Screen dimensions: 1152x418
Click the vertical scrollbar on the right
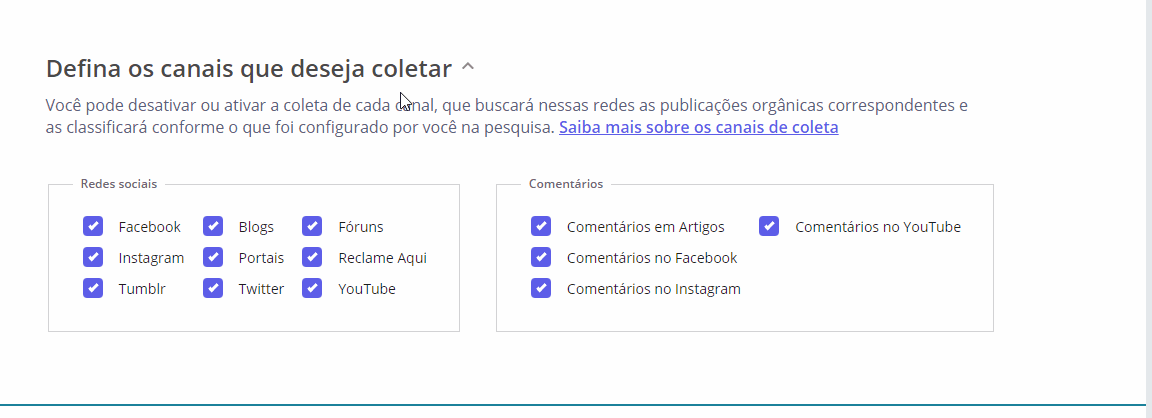point(1148,200)
